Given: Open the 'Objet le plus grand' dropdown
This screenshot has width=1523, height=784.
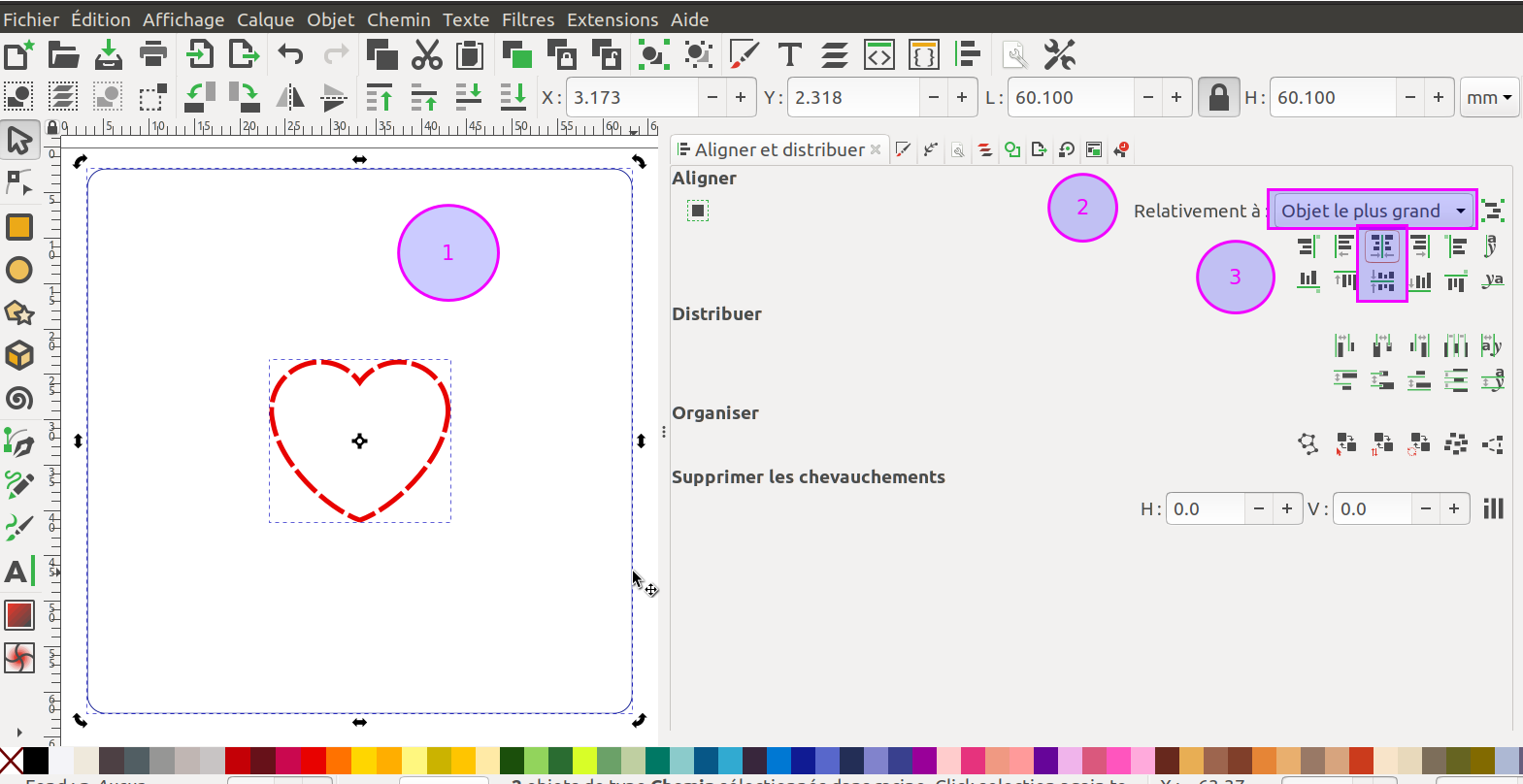Looking at the screenshot, I should coord(1372,211).
